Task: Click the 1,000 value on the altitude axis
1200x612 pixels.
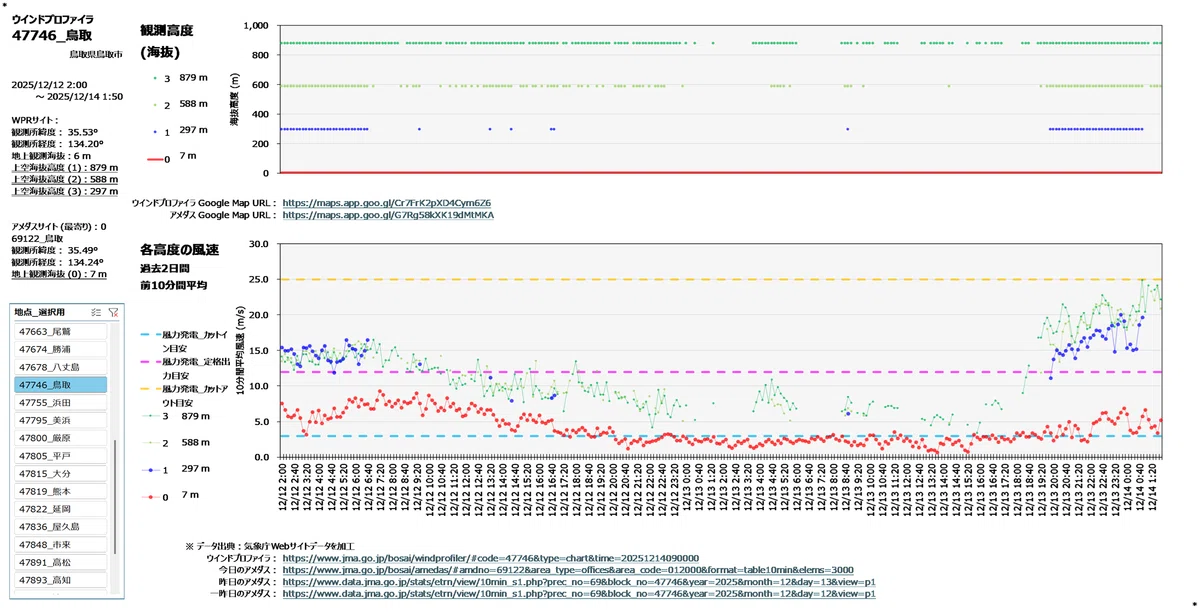Action: [257, 25]
